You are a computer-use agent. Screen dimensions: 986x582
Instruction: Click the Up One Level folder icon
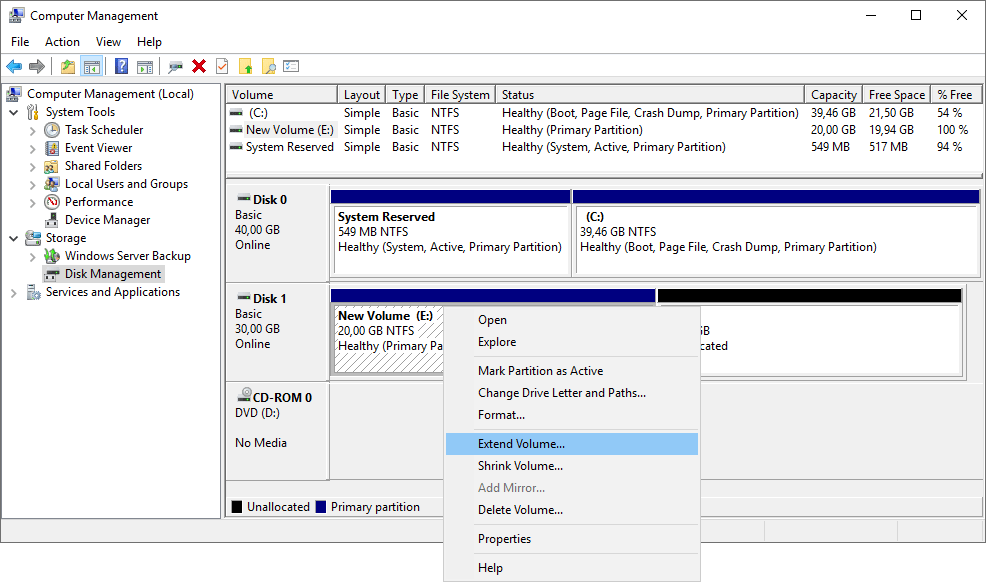pyautogui.click(x=68, y=66)
